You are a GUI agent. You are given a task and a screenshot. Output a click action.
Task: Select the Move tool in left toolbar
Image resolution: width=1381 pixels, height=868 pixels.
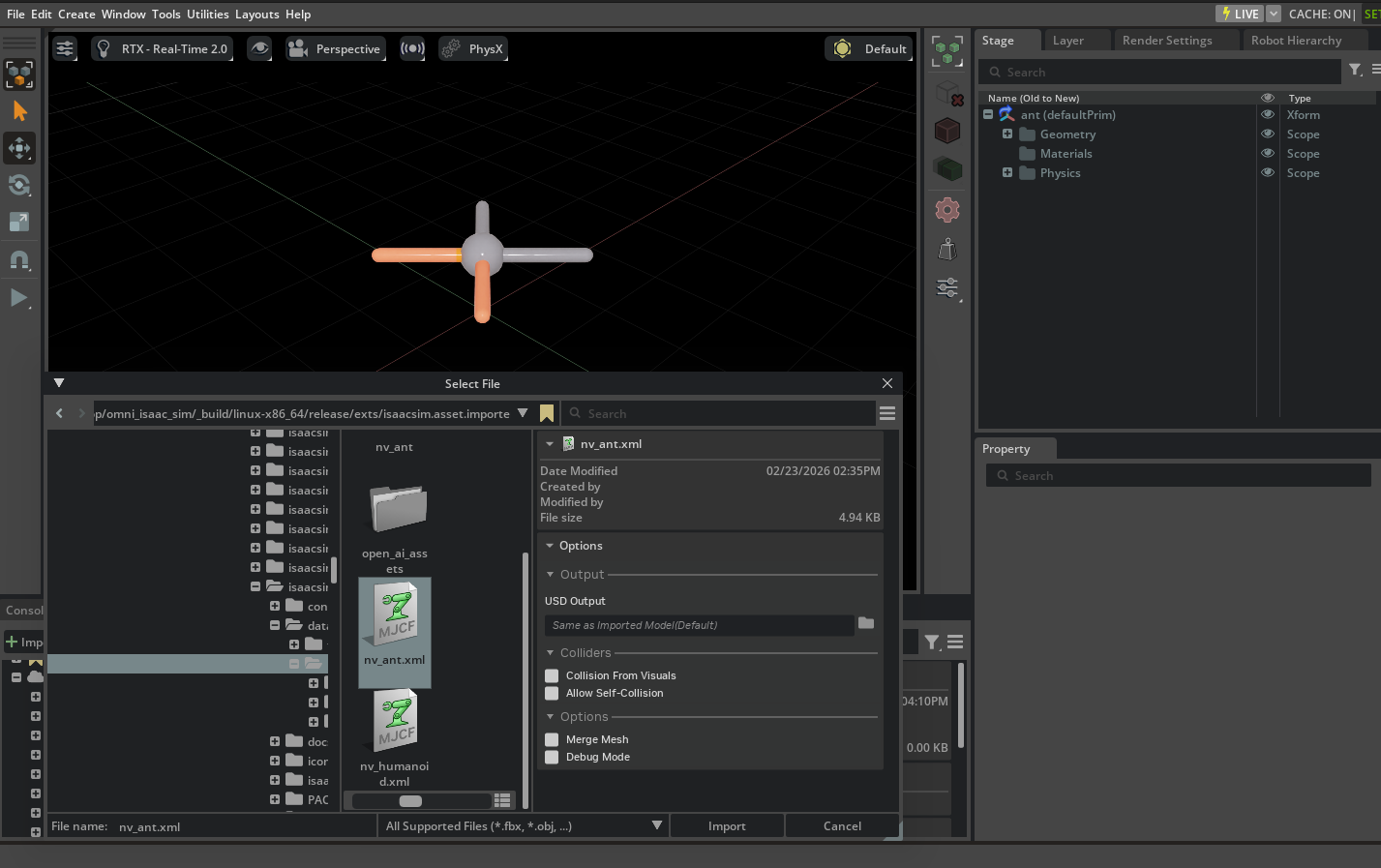coord(19,148)
